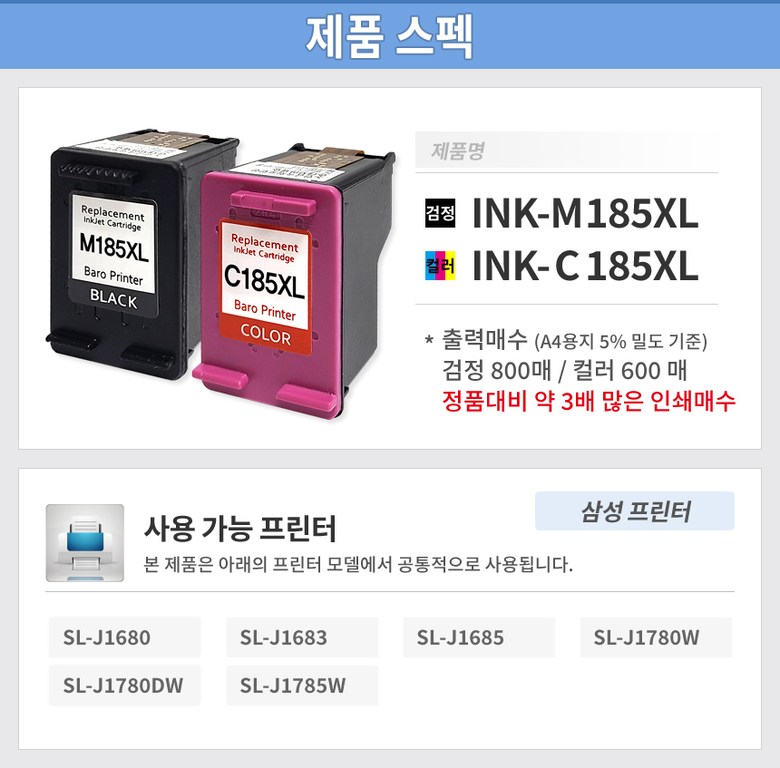Choose the SL-J1680 printer model
Image resolution: width=780 pixels, height=768 pixels.
[124, 637]
